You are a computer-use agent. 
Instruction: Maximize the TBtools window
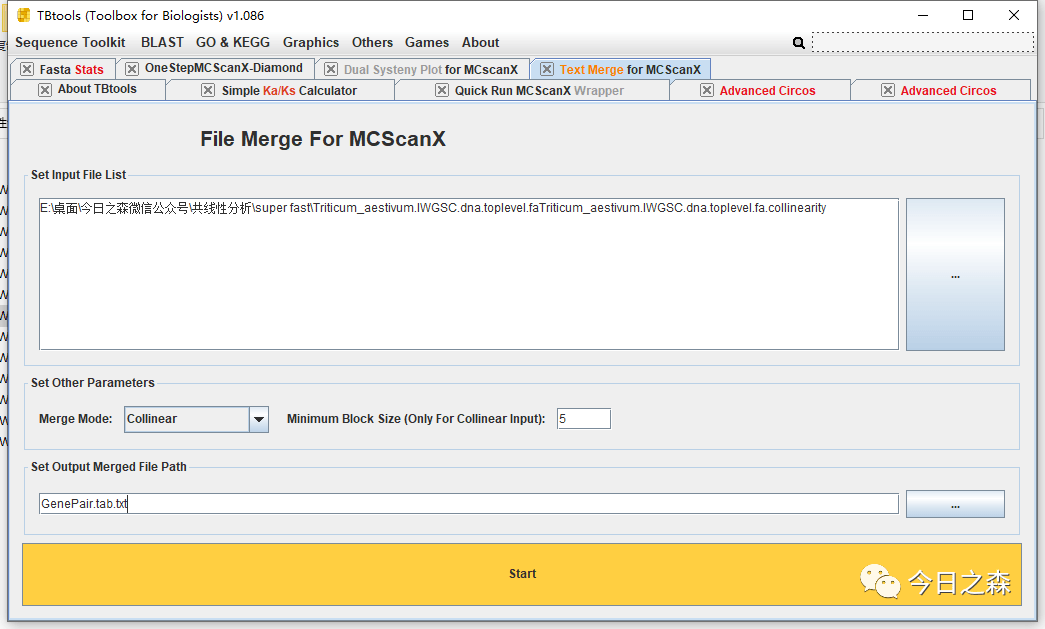click(968, 15)
